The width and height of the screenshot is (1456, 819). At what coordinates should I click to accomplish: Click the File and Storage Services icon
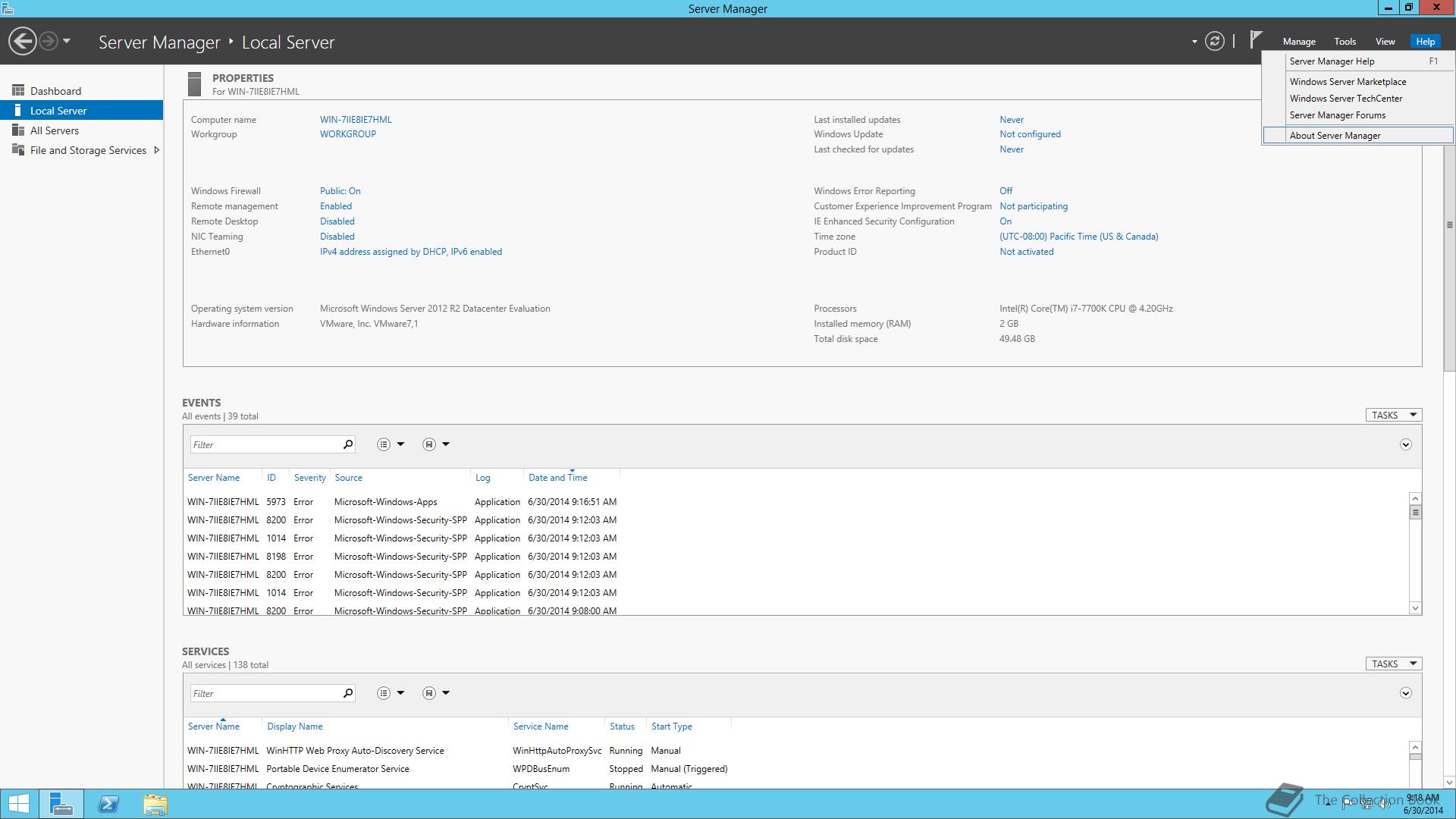pyautogui.click(x=18, y=149)
